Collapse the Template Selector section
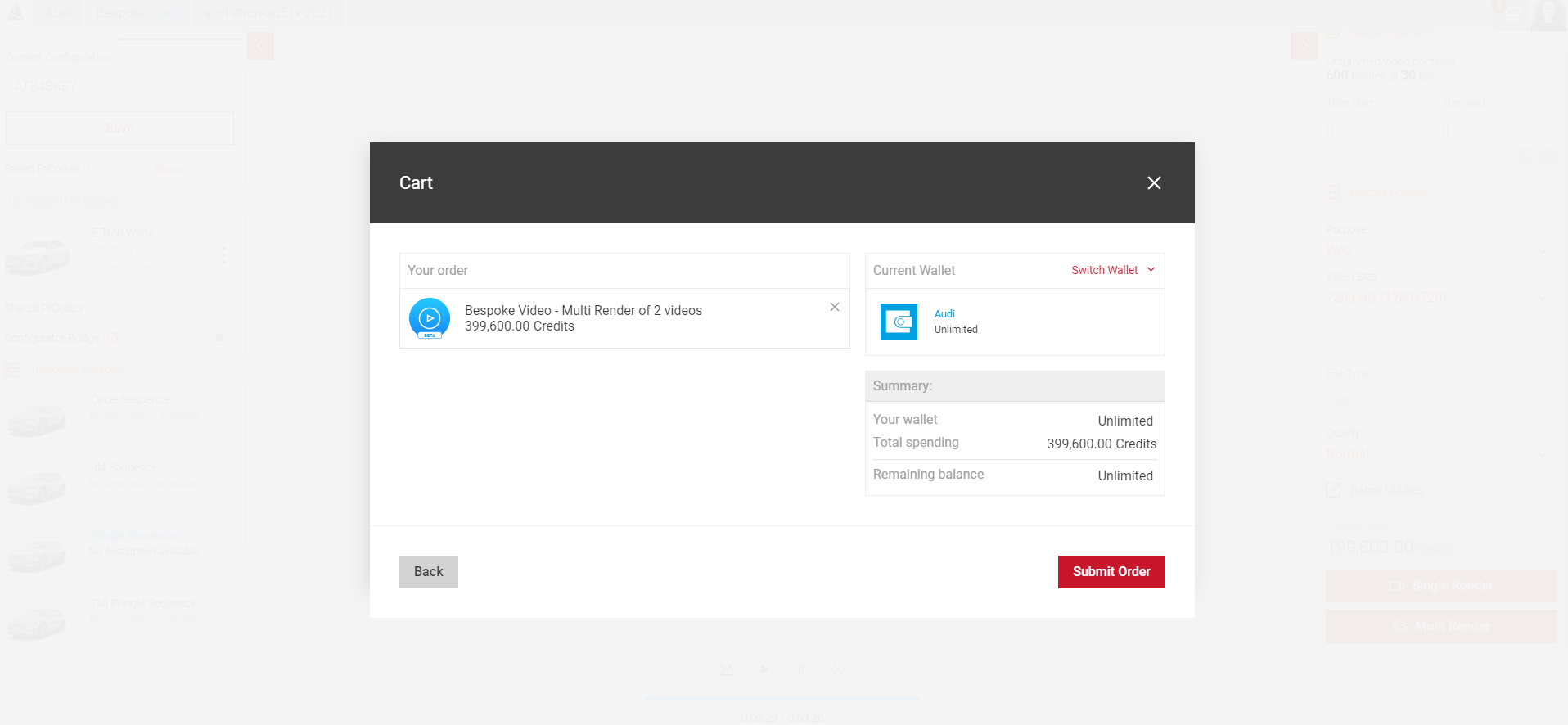Image resolution: width=1568 pixels, height=725 pixels. coord(232,370)
